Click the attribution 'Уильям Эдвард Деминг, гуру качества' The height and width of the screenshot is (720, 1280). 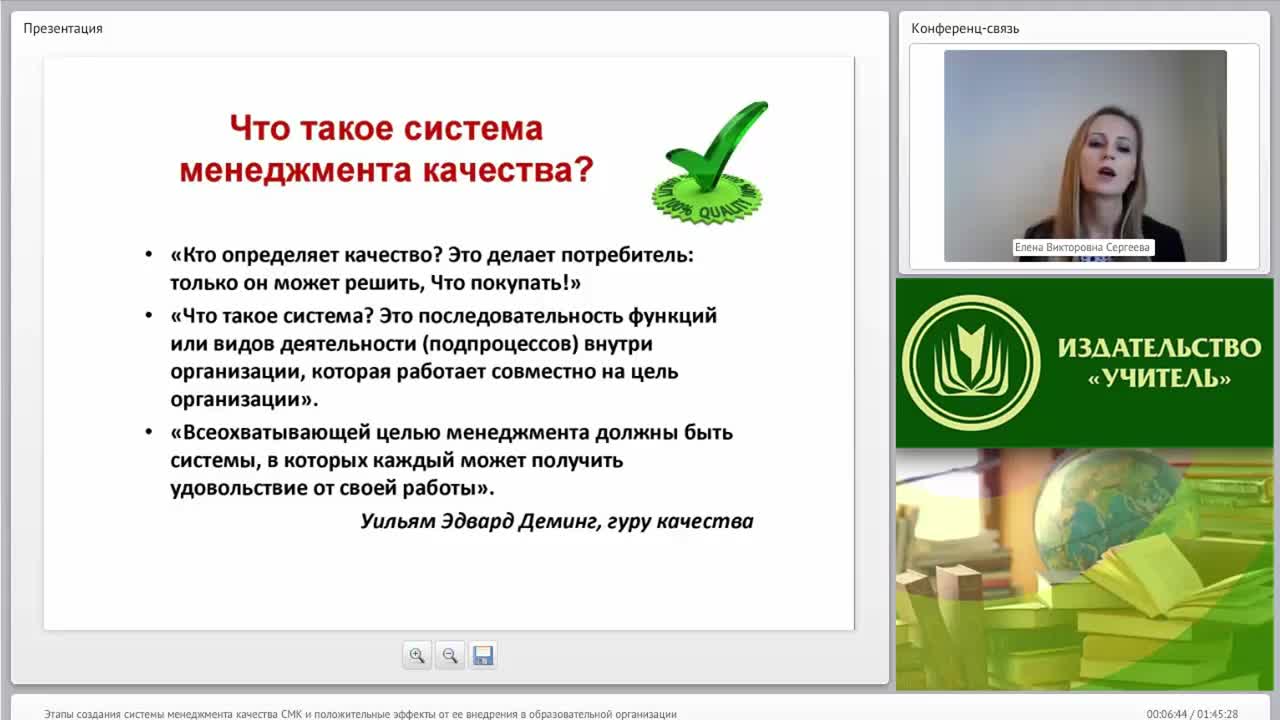[557, 521]
